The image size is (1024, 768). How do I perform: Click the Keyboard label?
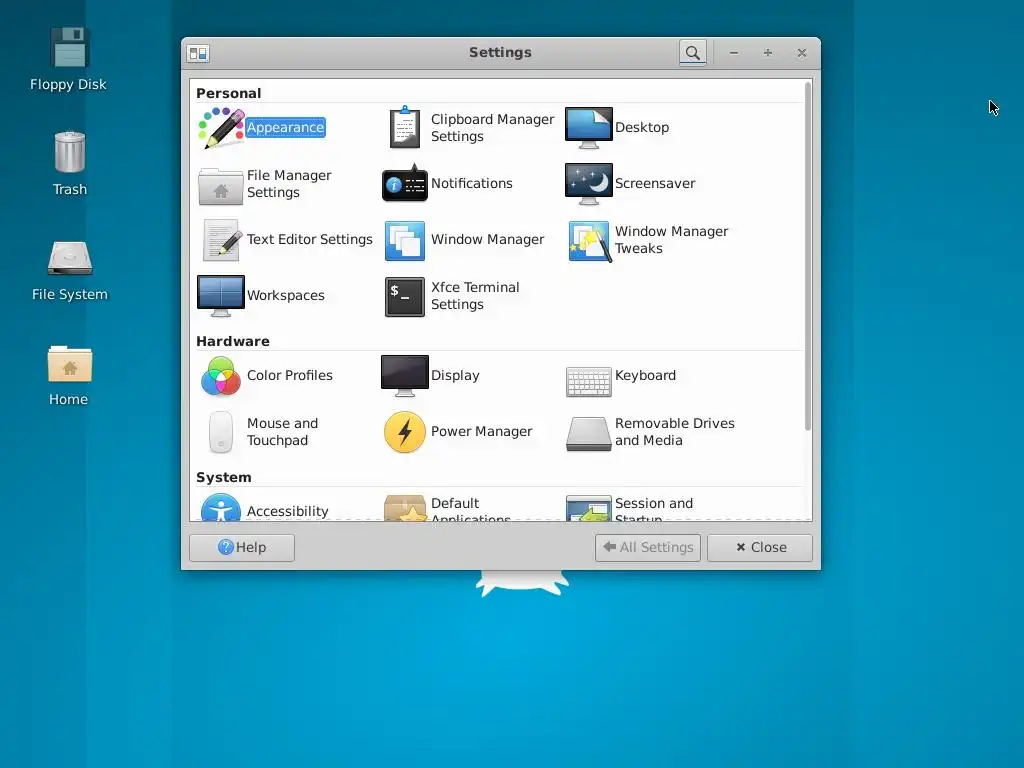coord(645,376)
